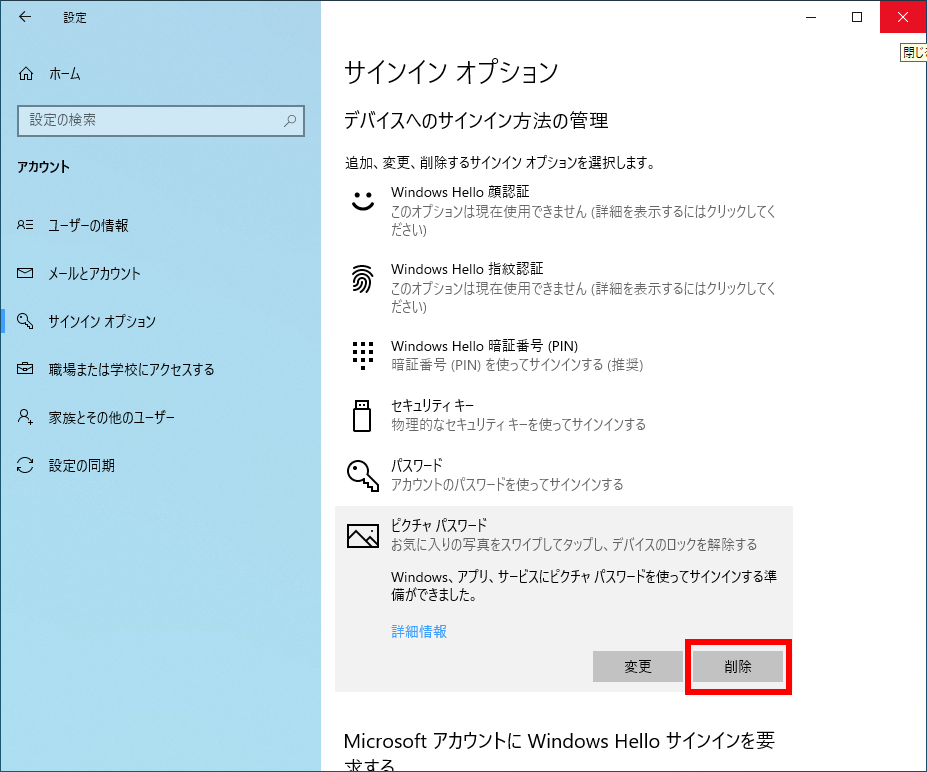Click サインイン オプション page title
Viewport: 927px width, 772px height.
click(x=451, y=72)
